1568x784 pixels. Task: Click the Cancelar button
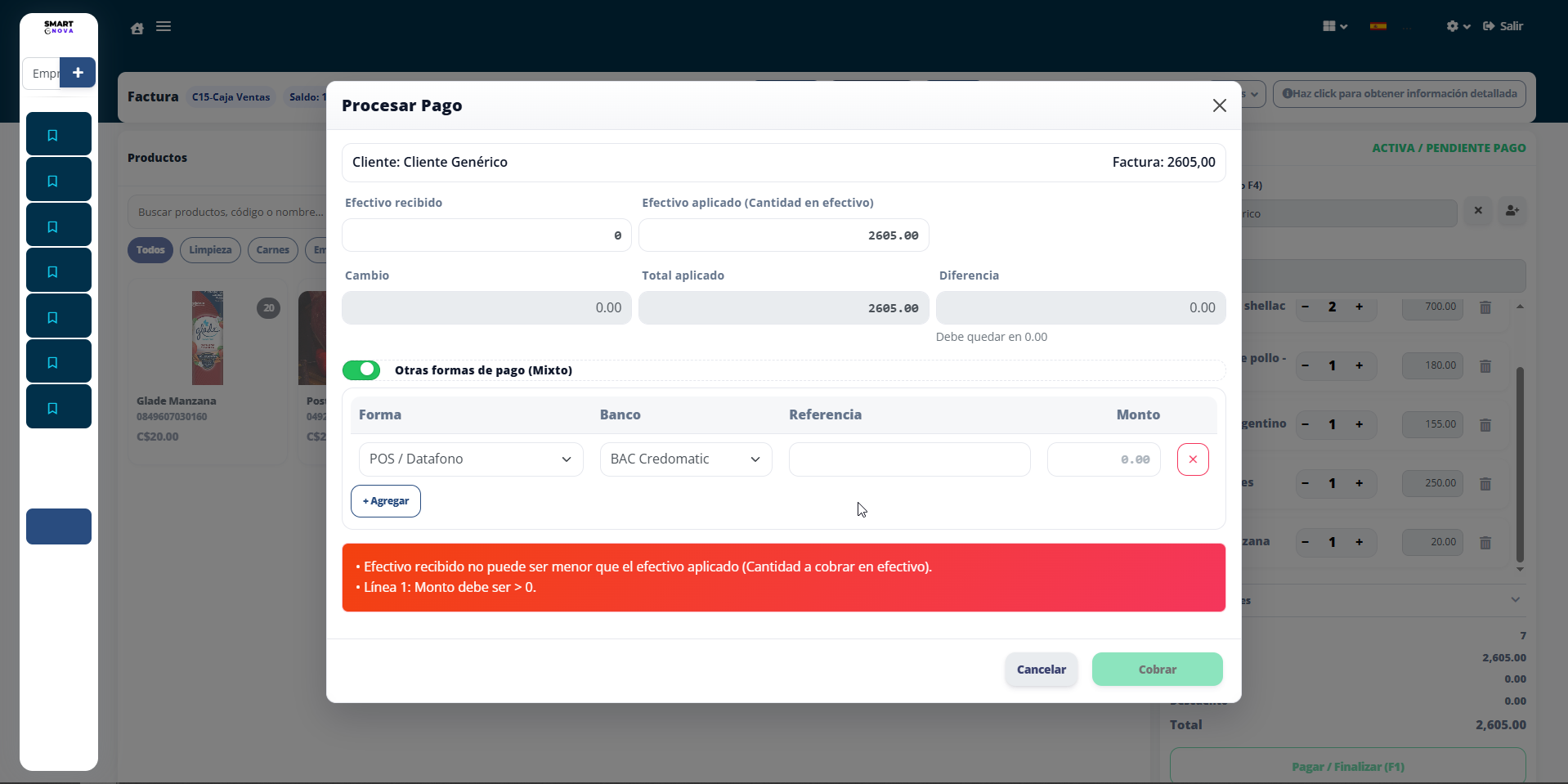1041,670
